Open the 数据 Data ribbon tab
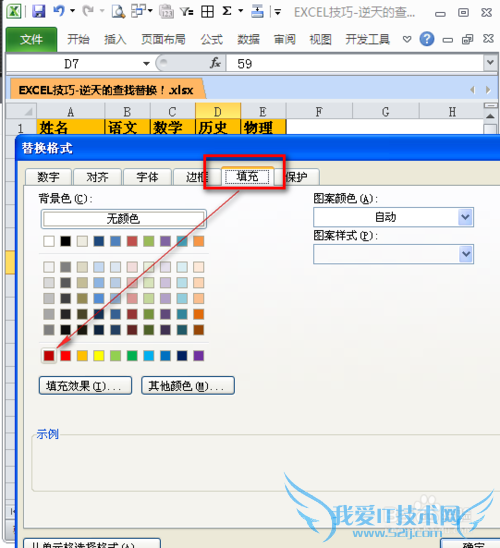Viewport: 500px width, 548px height. click(x=248, y=39)
